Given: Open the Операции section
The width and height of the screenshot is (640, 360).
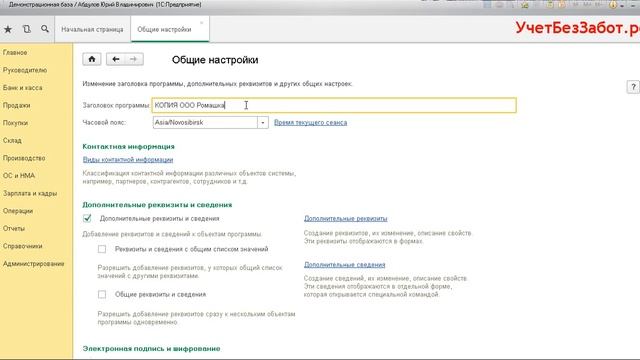Looking at the screenshot, I should [18, 211].
